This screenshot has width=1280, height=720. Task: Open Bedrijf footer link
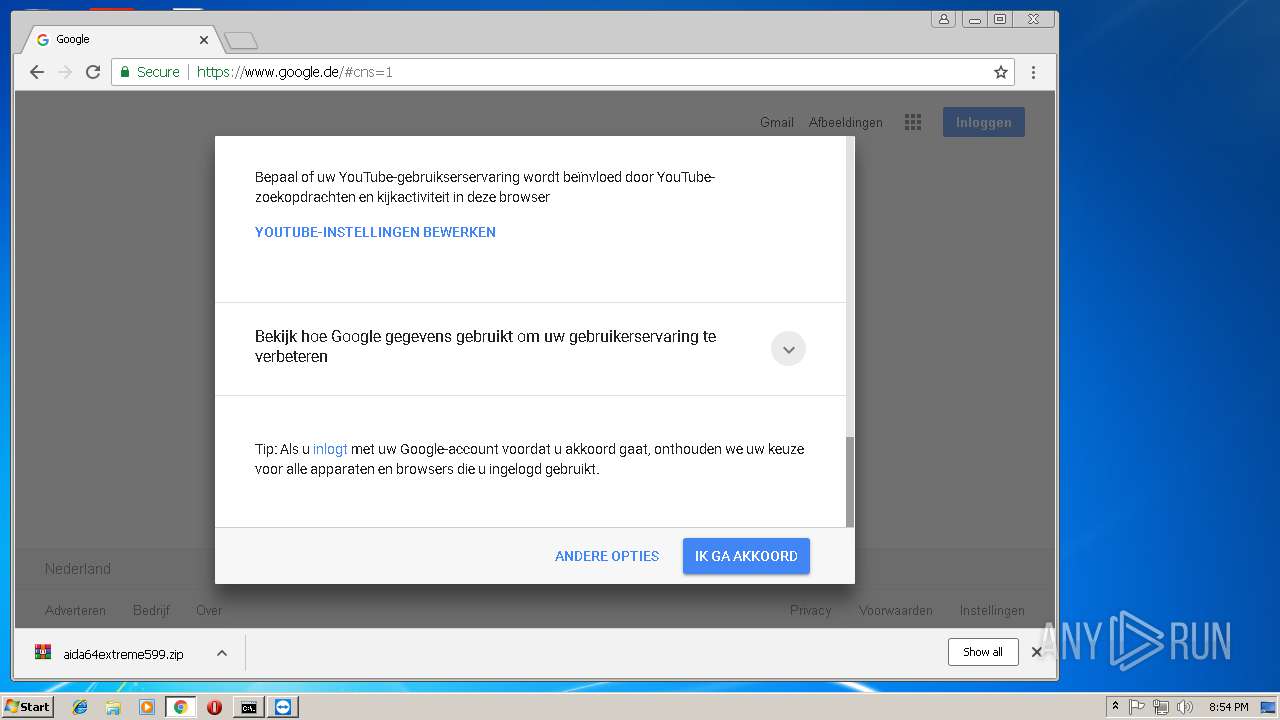151,610
